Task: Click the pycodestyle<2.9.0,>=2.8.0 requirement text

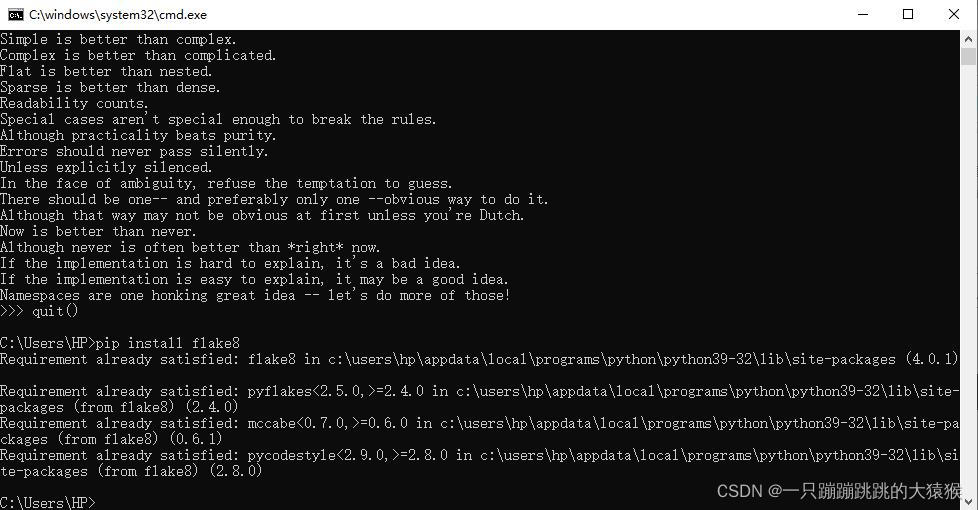Action: [347, 455]
